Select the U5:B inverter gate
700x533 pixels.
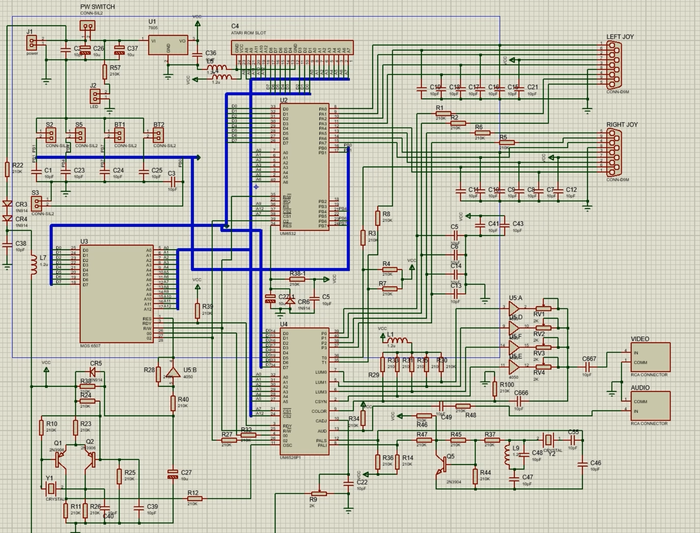tap(175, 374)
